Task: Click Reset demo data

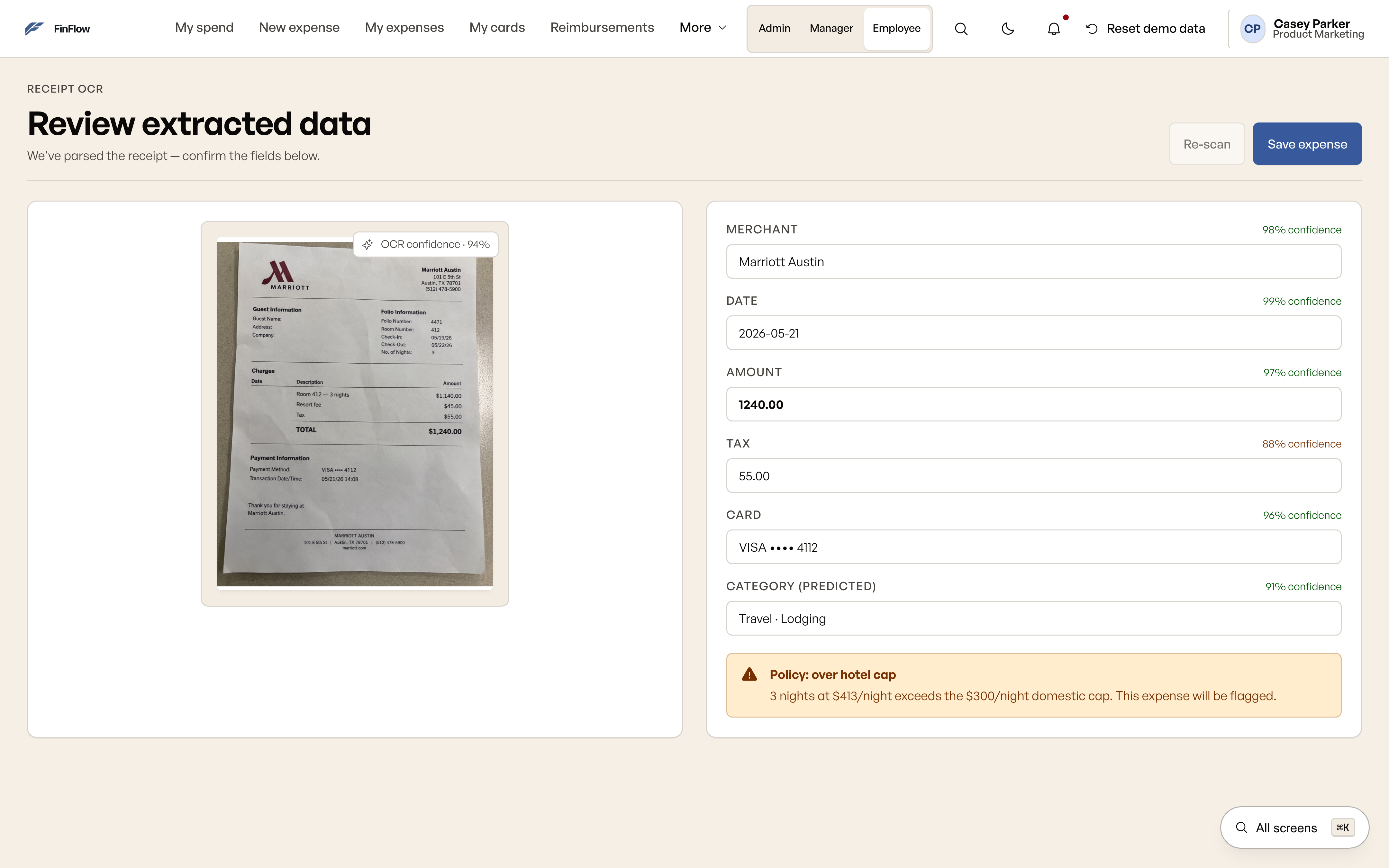Action: [x=1146, y=29]
